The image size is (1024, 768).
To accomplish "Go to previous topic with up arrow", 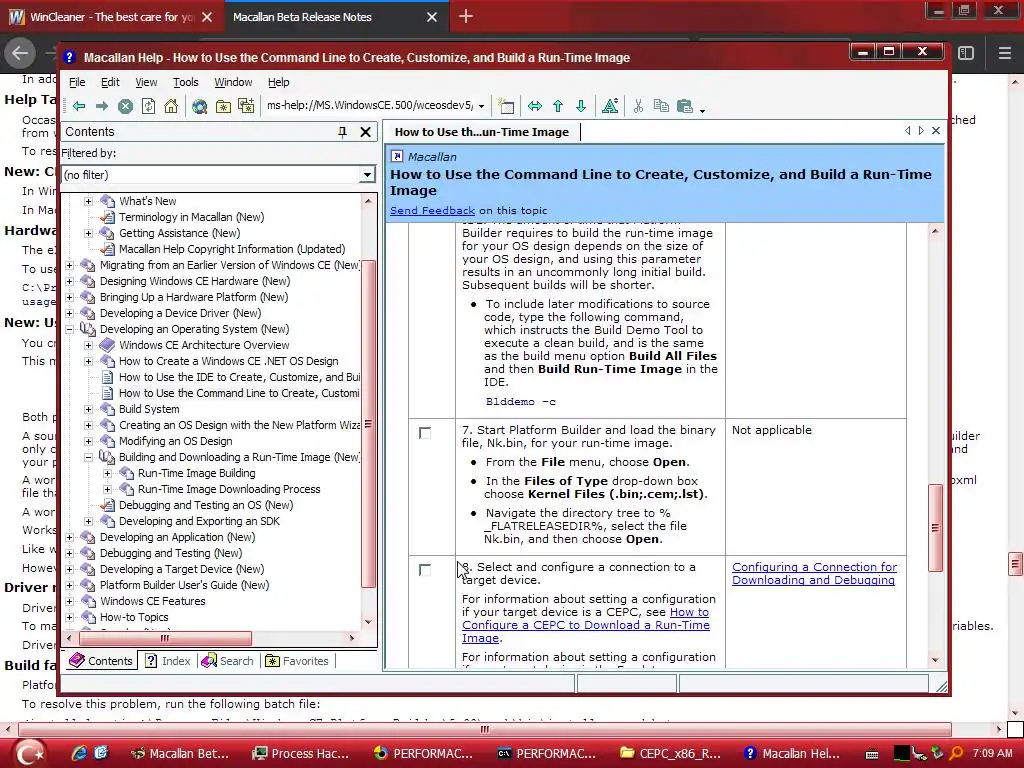I will 558,106.
